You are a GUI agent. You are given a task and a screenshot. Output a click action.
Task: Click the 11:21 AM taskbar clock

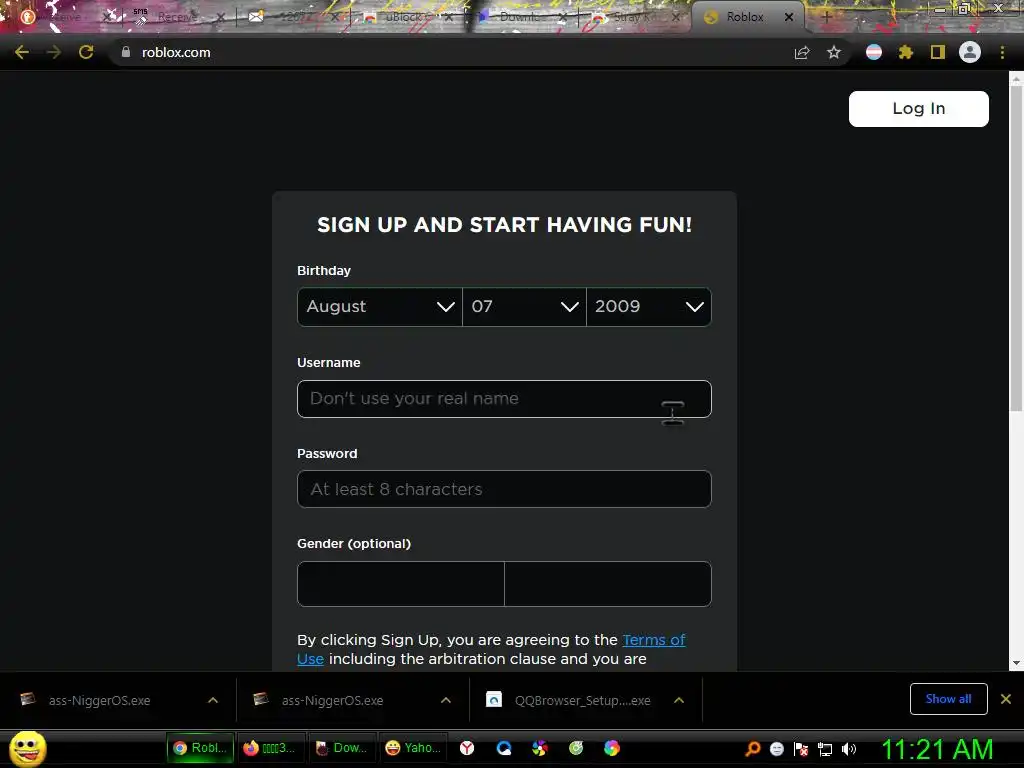pyautogui.click(x=937, y=749)
